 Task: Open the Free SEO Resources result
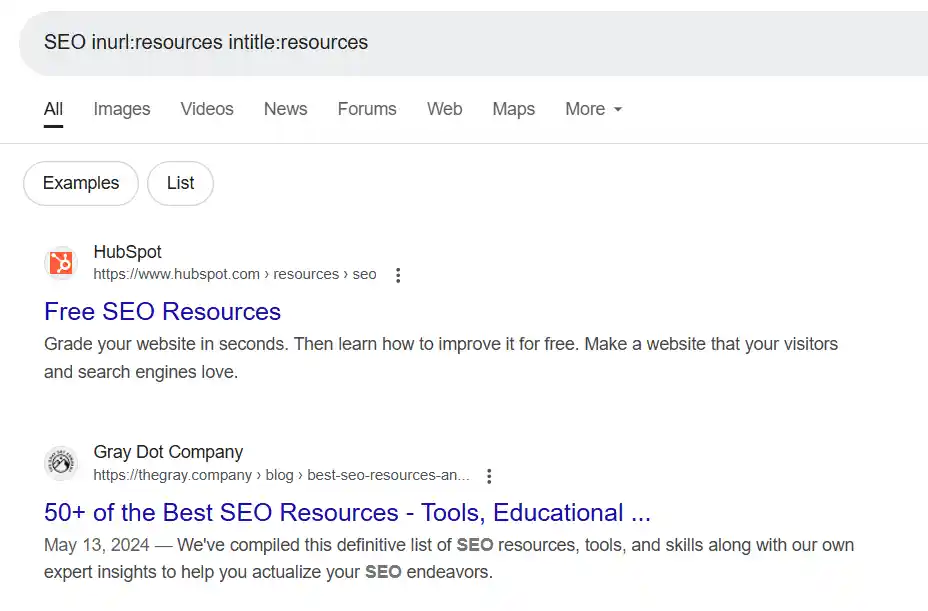click(x=162, y=311)
